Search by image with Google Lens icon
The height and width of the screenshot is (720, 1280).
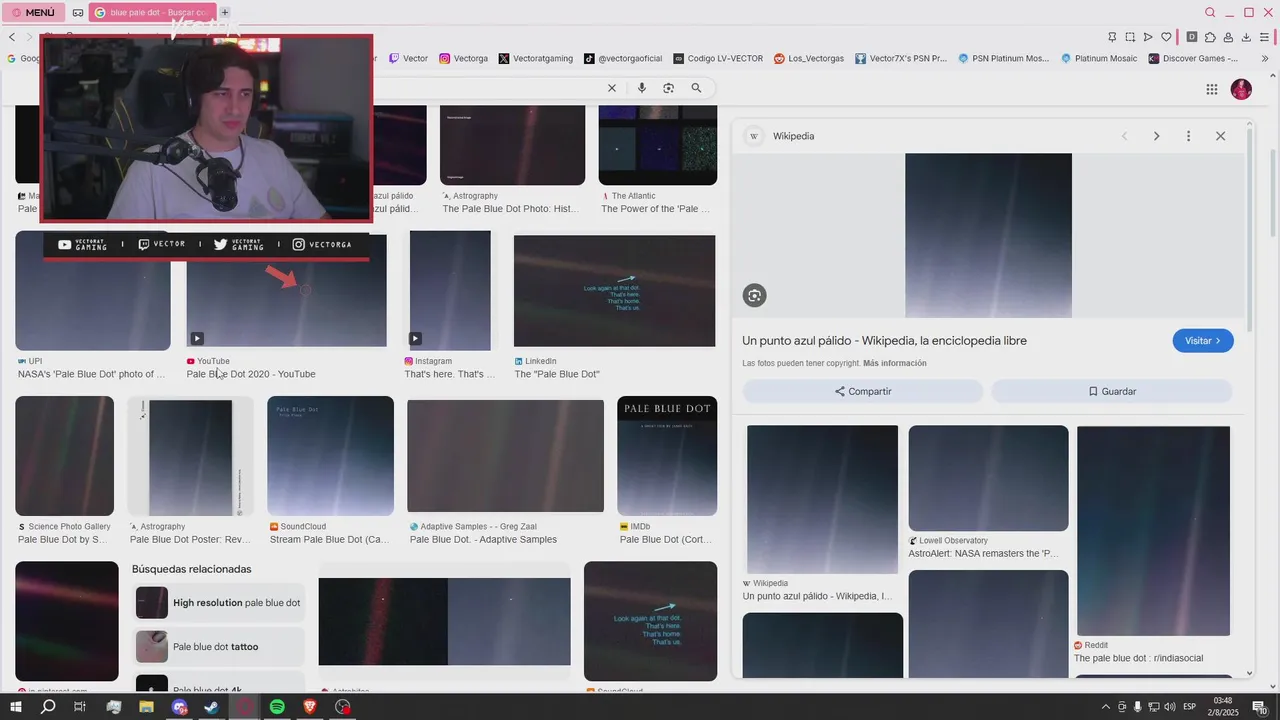669,88
